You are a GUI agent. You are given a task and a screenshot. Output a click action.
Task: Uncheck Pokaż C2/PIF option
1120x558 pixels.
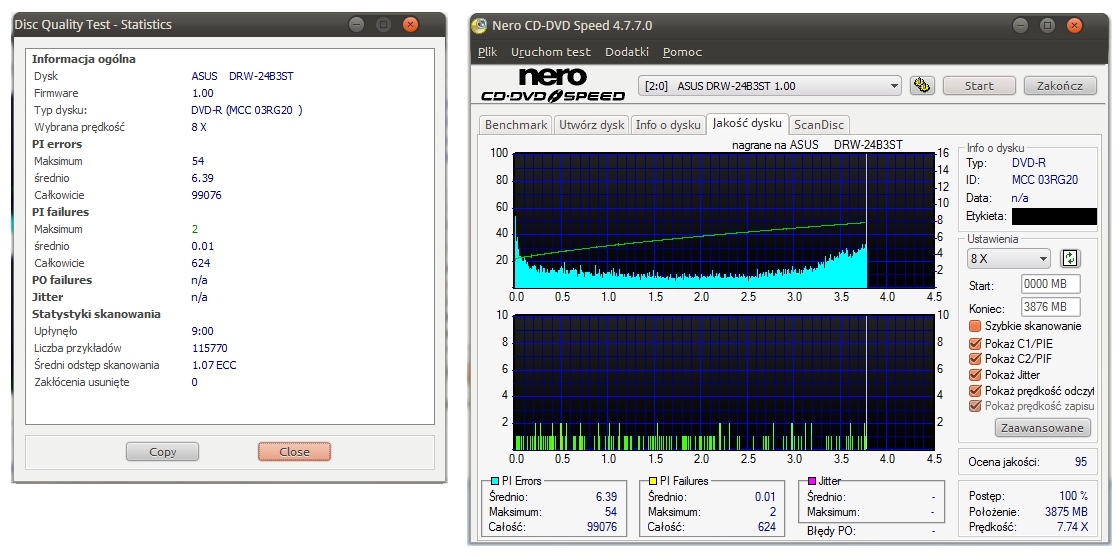point(975,359)
